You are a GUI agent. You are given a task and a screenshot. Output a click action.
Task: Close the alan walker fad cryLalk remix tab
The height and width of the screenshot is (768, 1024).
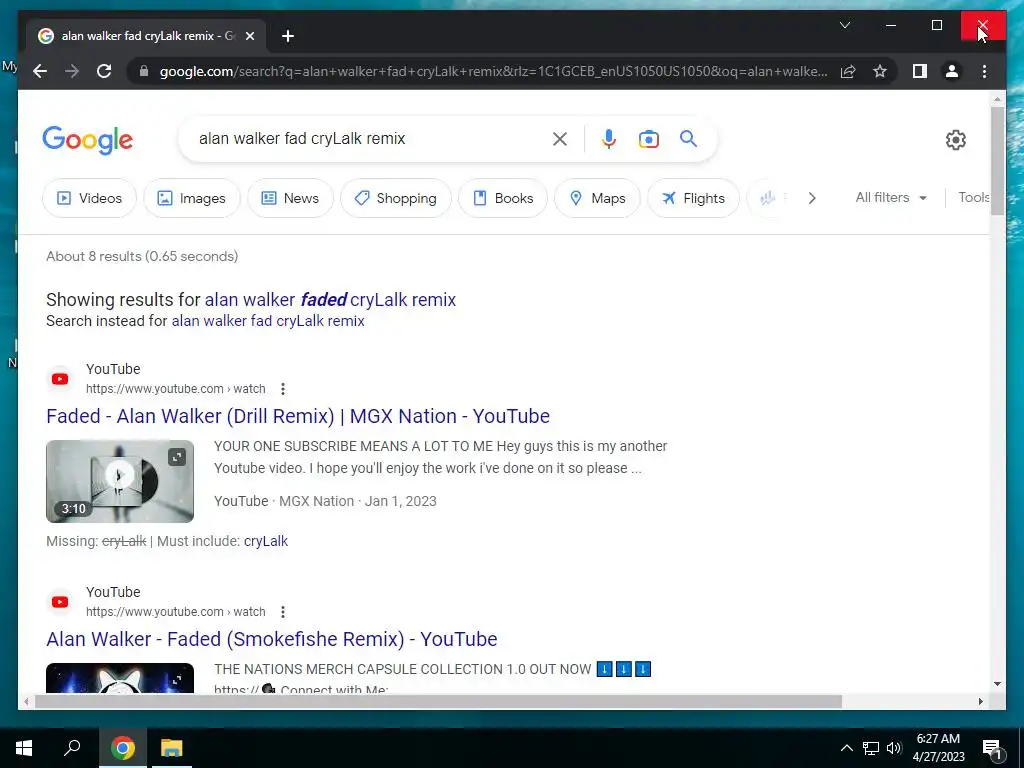point(249,36)
